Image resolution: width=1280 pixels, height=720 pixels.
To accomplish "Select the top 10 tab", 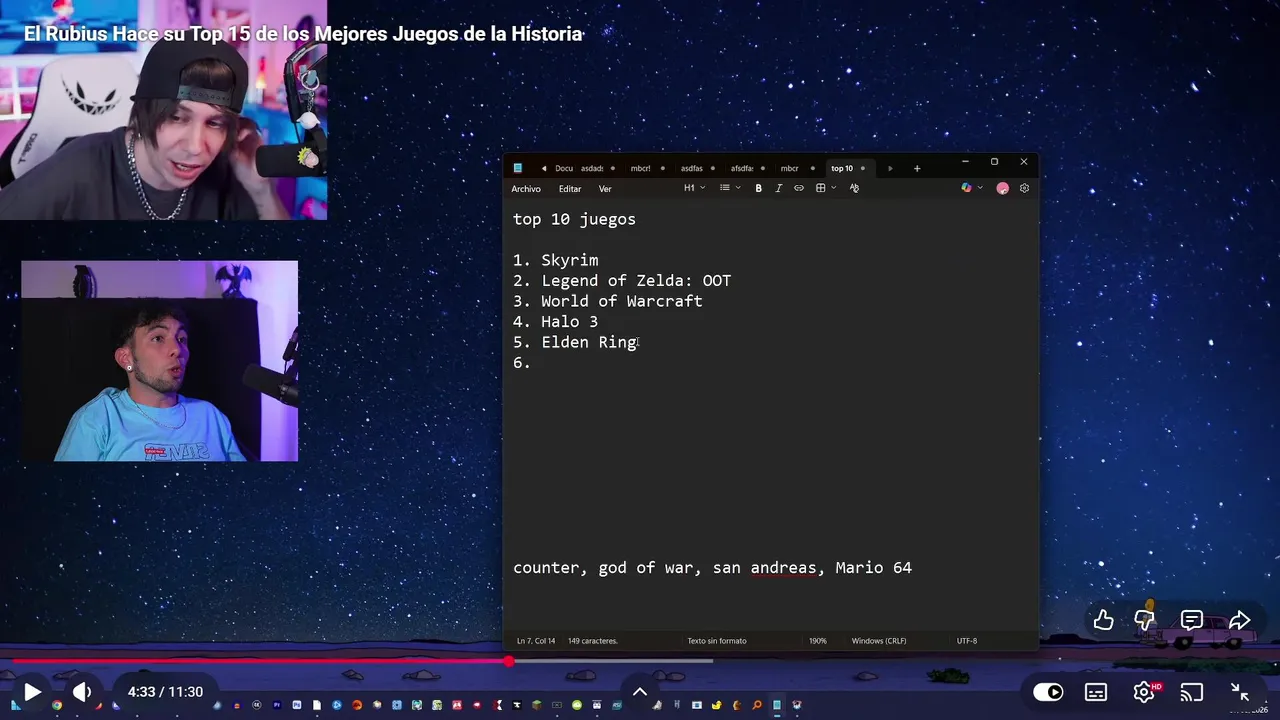I will 842,168.
